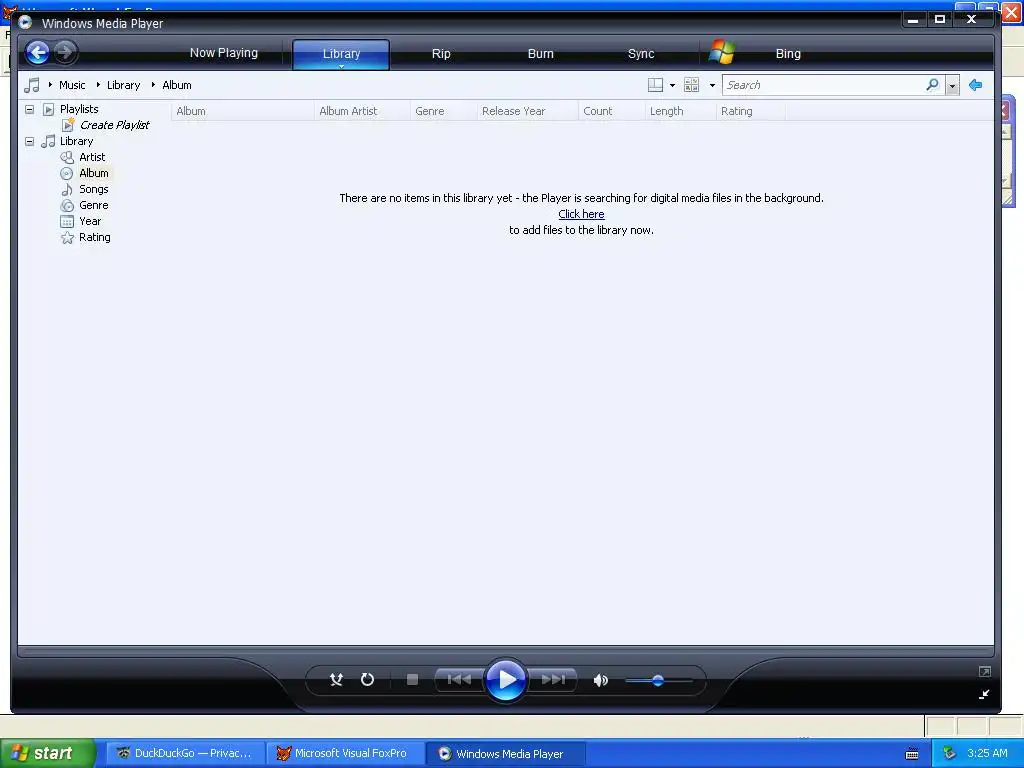
Task: Select the Album view in the tree
Action: (x=94, y=173)
